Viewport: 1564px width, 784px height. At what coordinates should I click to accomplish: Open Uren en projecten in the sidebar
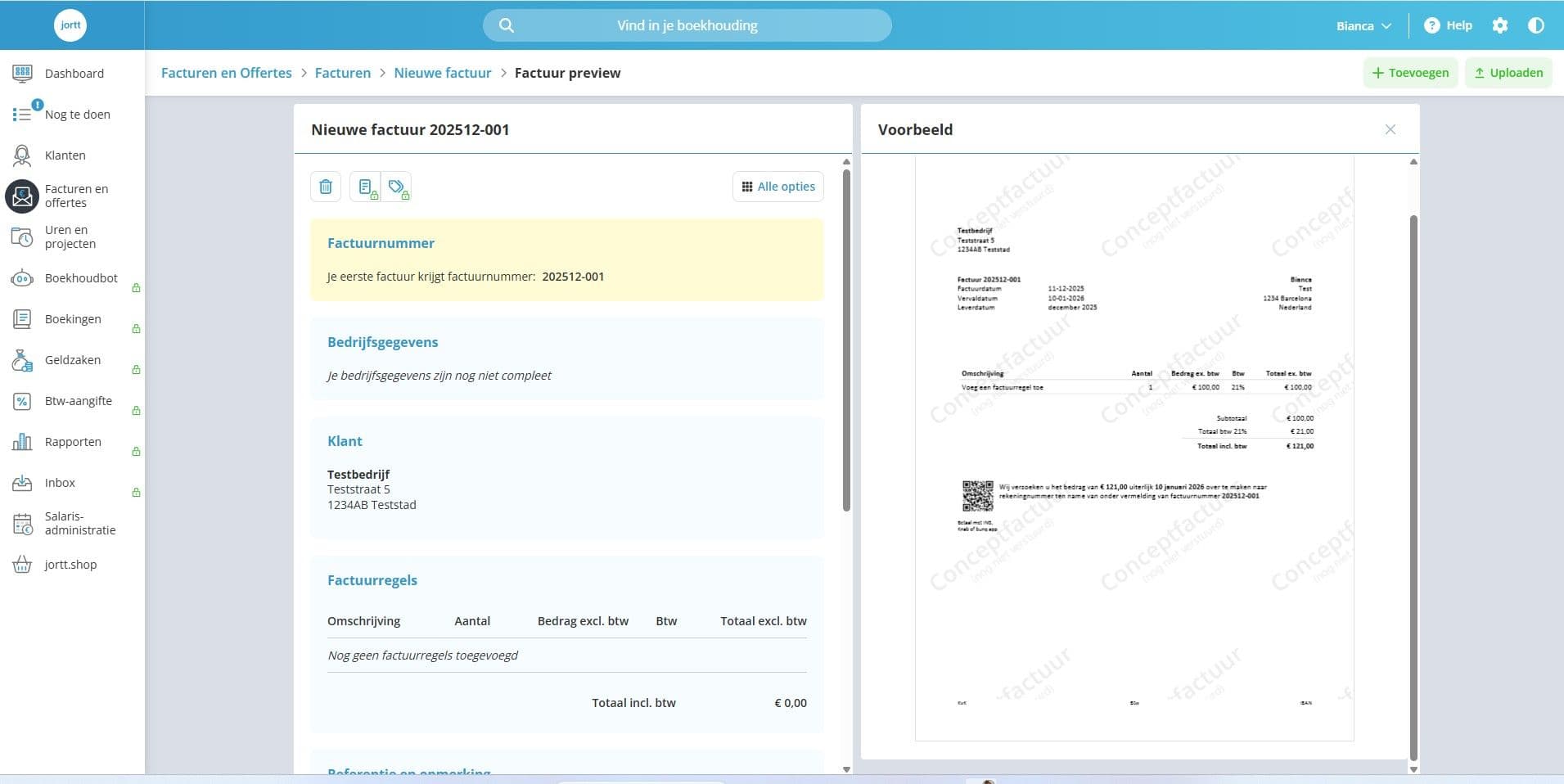click(22, 236)
